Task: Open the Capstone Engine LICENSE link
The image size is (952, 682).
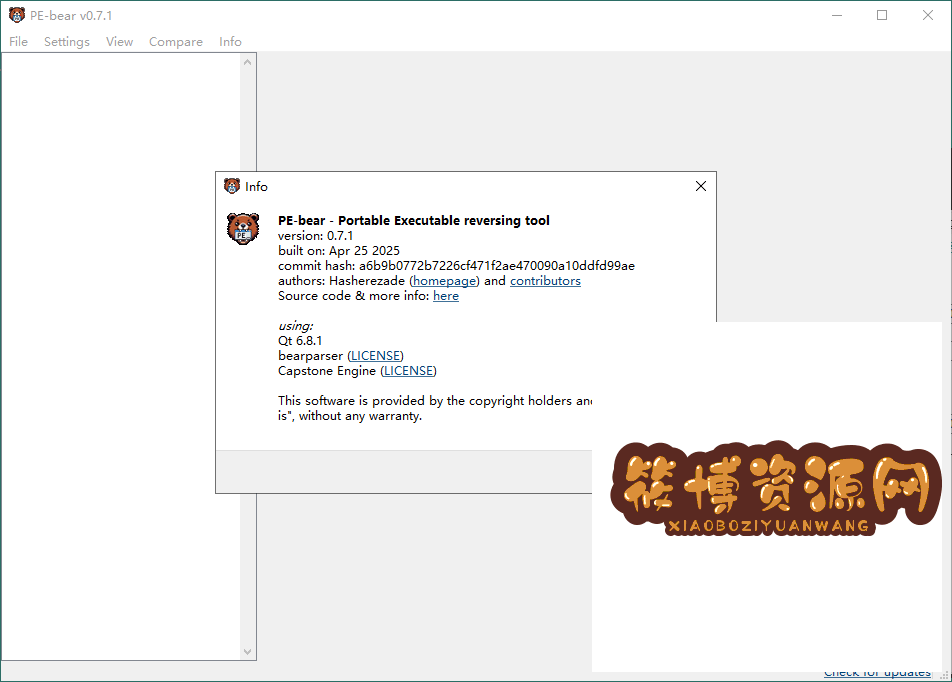Action: [409, 370]
